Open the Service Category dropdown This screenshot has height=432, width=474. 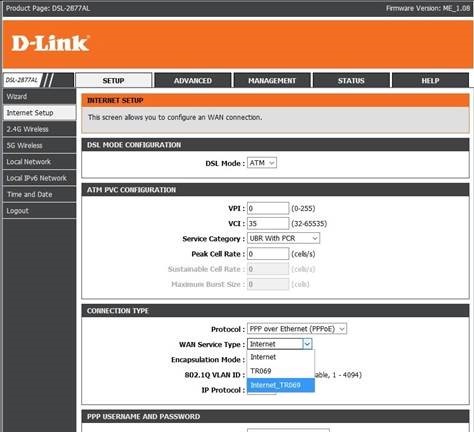click(283, 238)
